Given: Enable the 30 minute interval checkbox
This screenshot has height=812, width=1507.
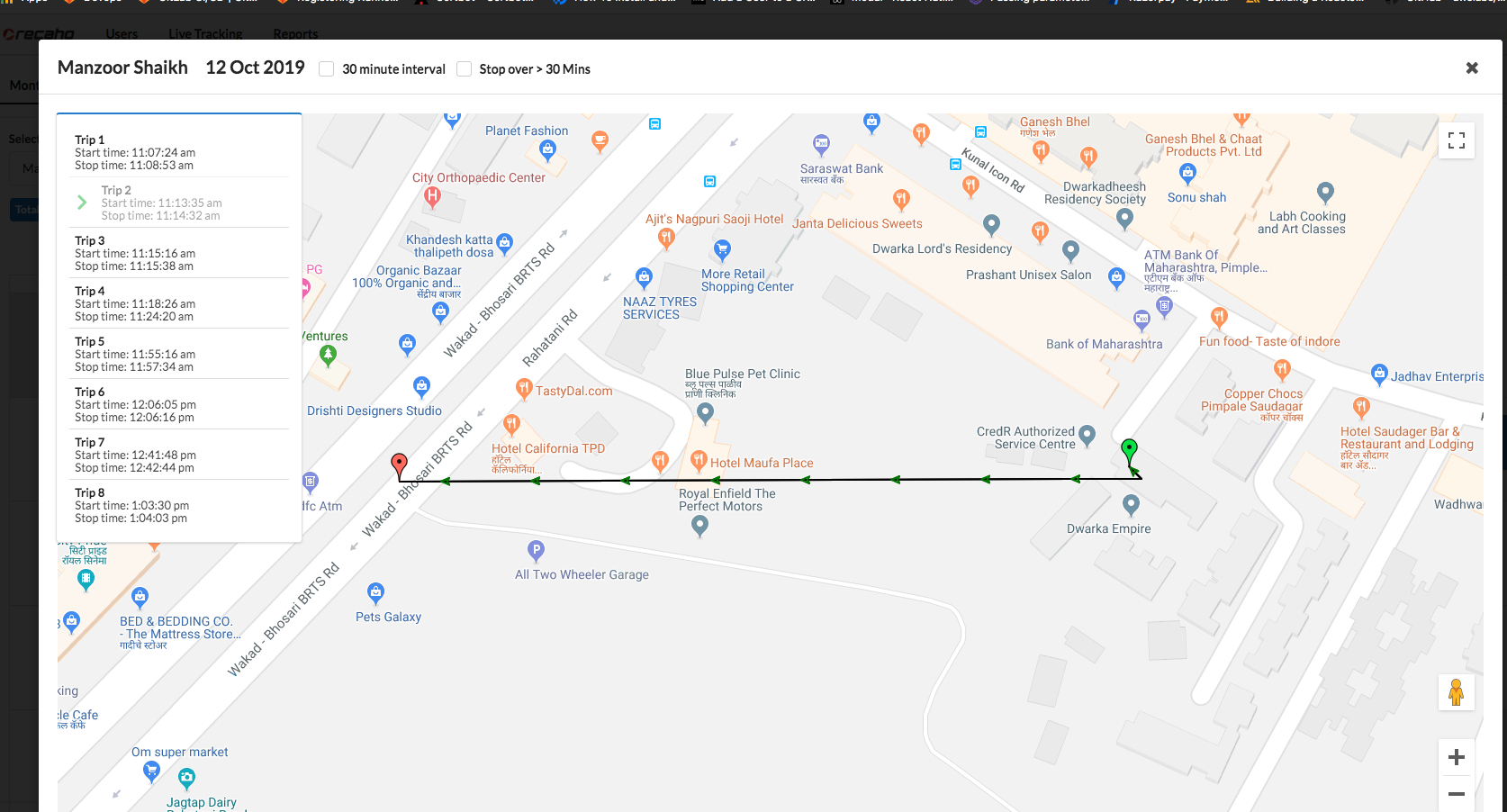Looking at the screenshot, I should tap(326, 68).
